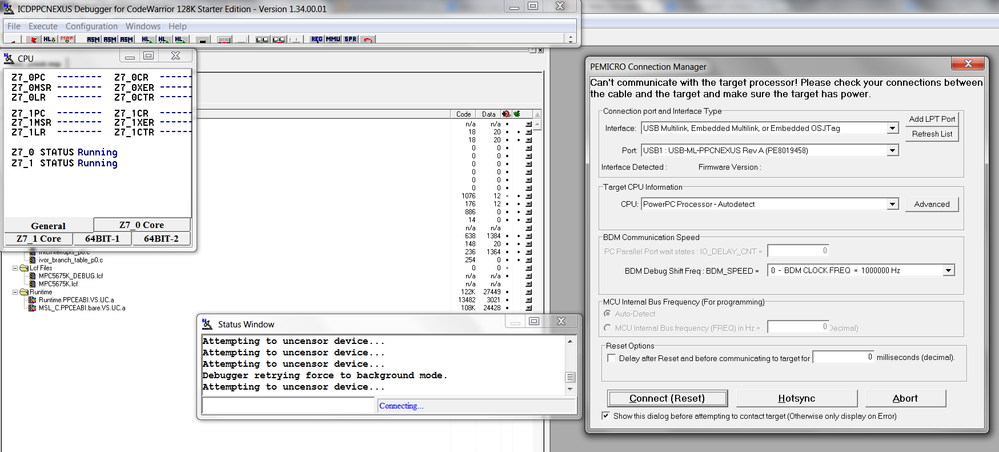
Task: Click the popup icon on the 108K 24428 row
Action: pos(529,307)
